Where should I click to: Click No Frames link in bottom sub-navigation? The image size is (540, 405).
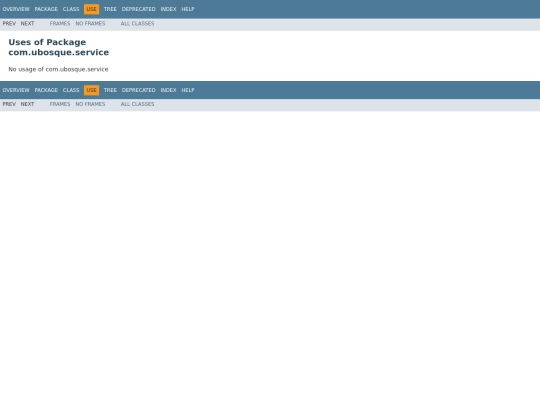pyautogui.click(x=90, y=104)
